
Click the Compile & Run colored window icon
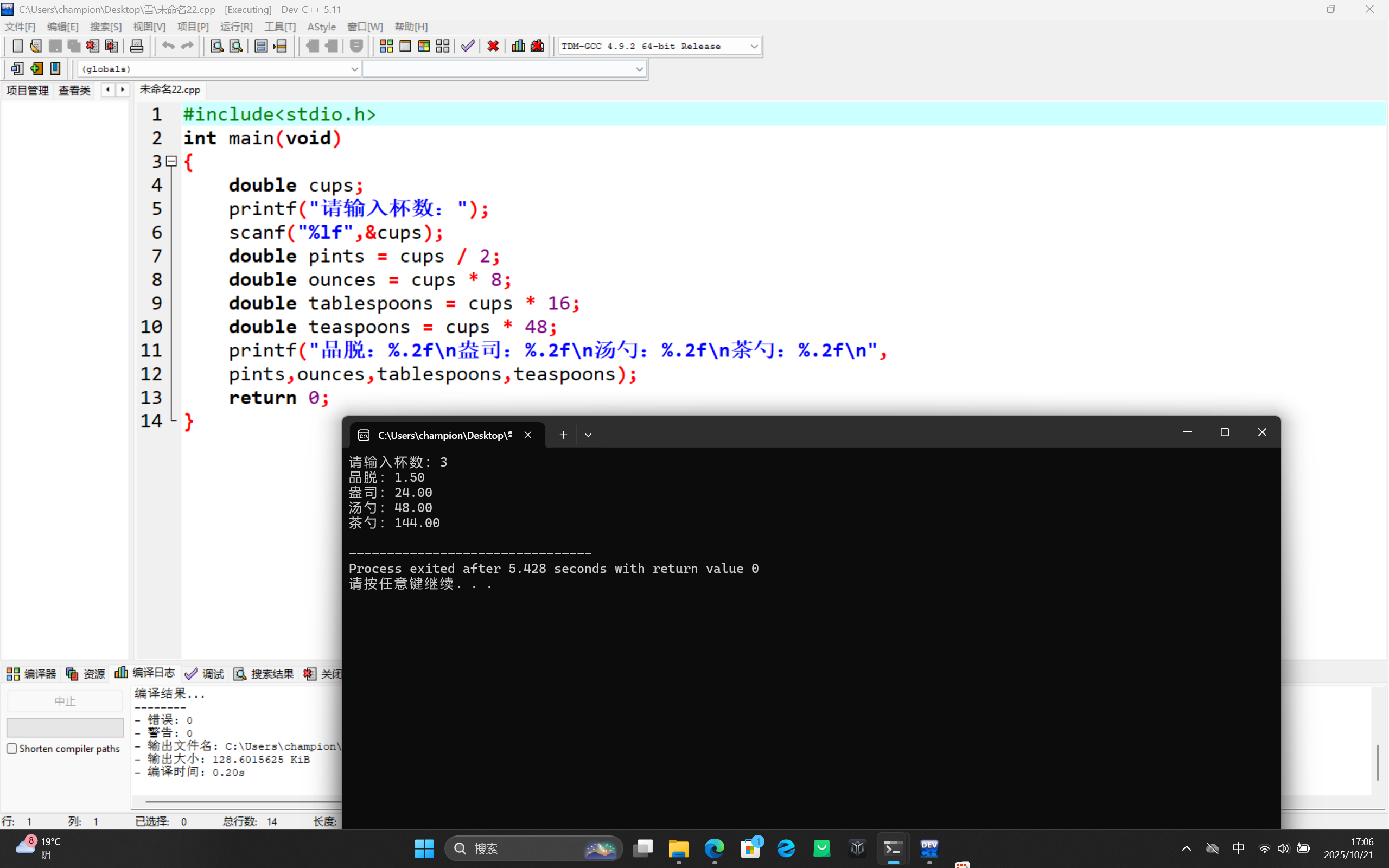(x=424, y=46)
